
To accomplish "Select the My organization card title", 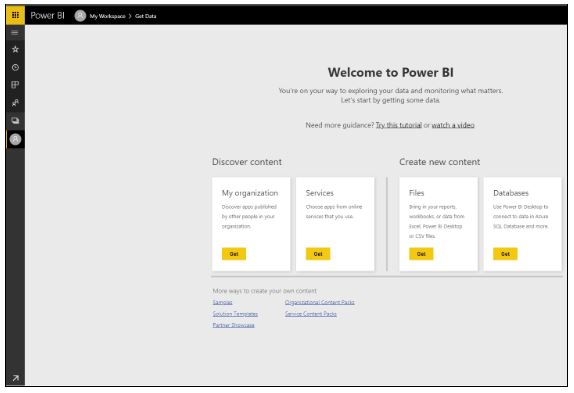I will point(250,193).
